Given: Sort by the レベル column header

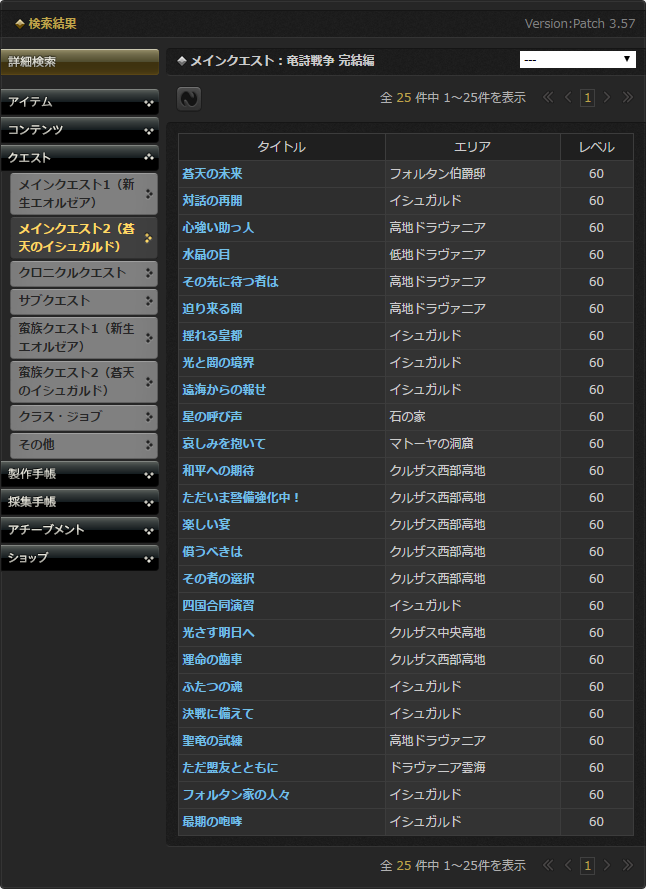Looking at the screenshot, I should tap(596, 147).
